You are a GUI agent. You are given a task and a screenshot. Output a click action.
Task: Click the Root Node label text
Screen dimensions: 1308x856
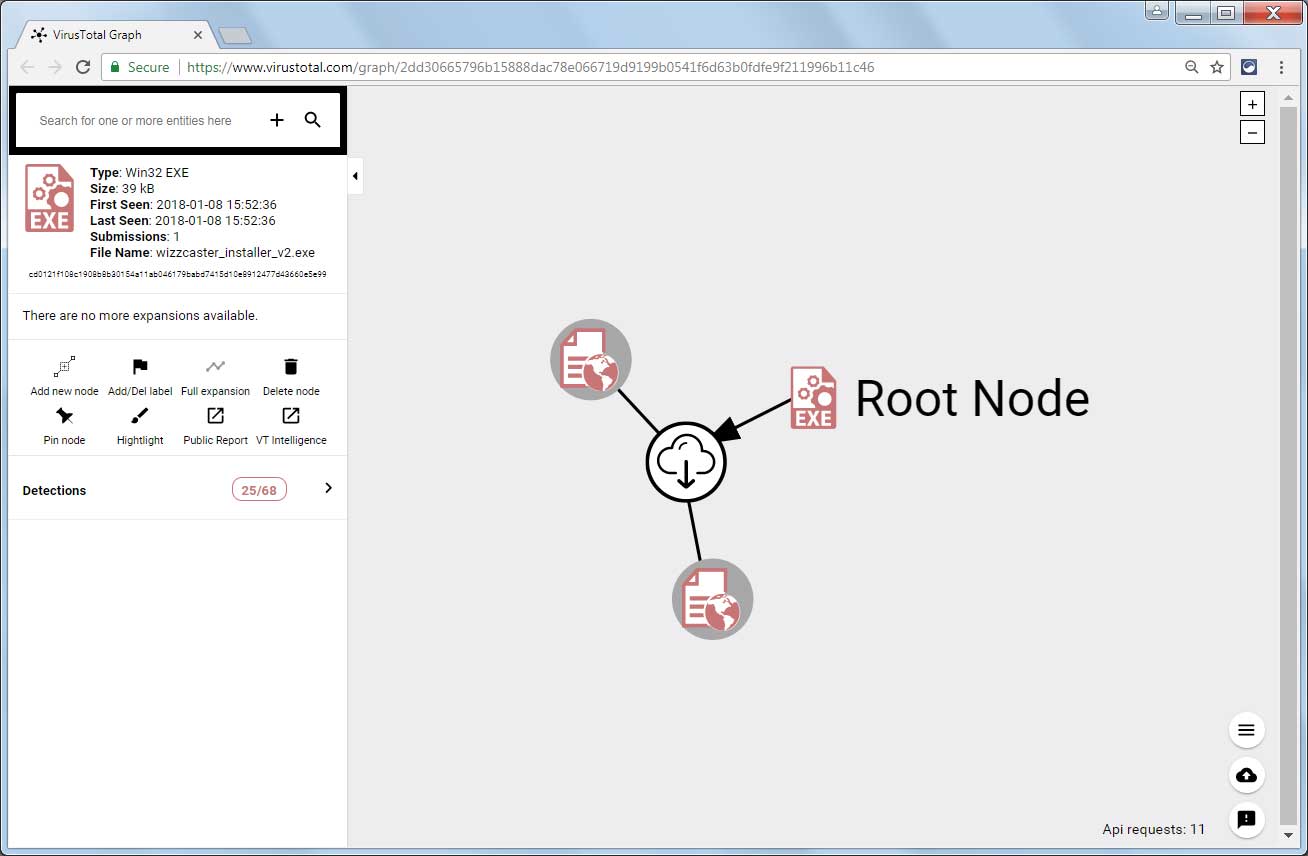pyautogui.click(x=972, y=398)
